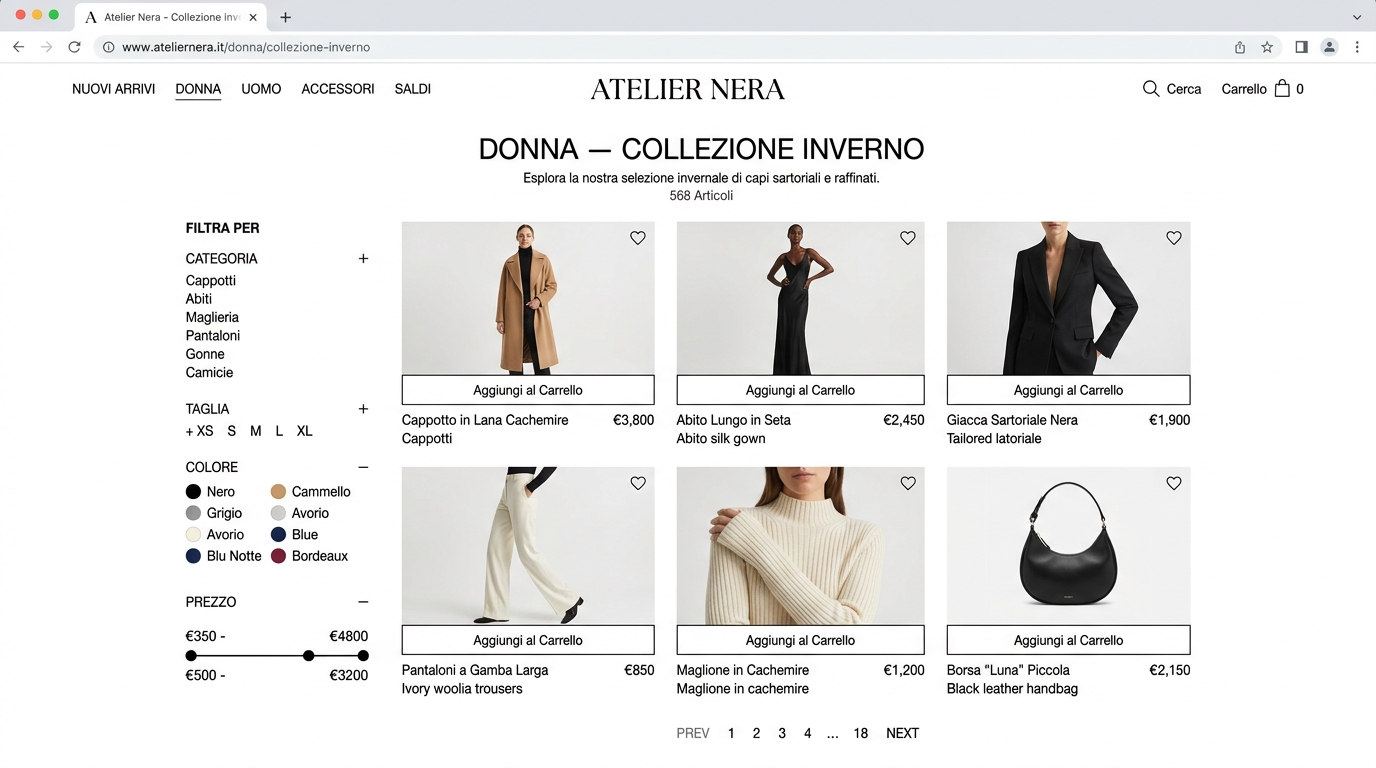This screenshot has height=768, width=1376.
Task: Filter by Blu Notte color swatch
Action: 193,556
